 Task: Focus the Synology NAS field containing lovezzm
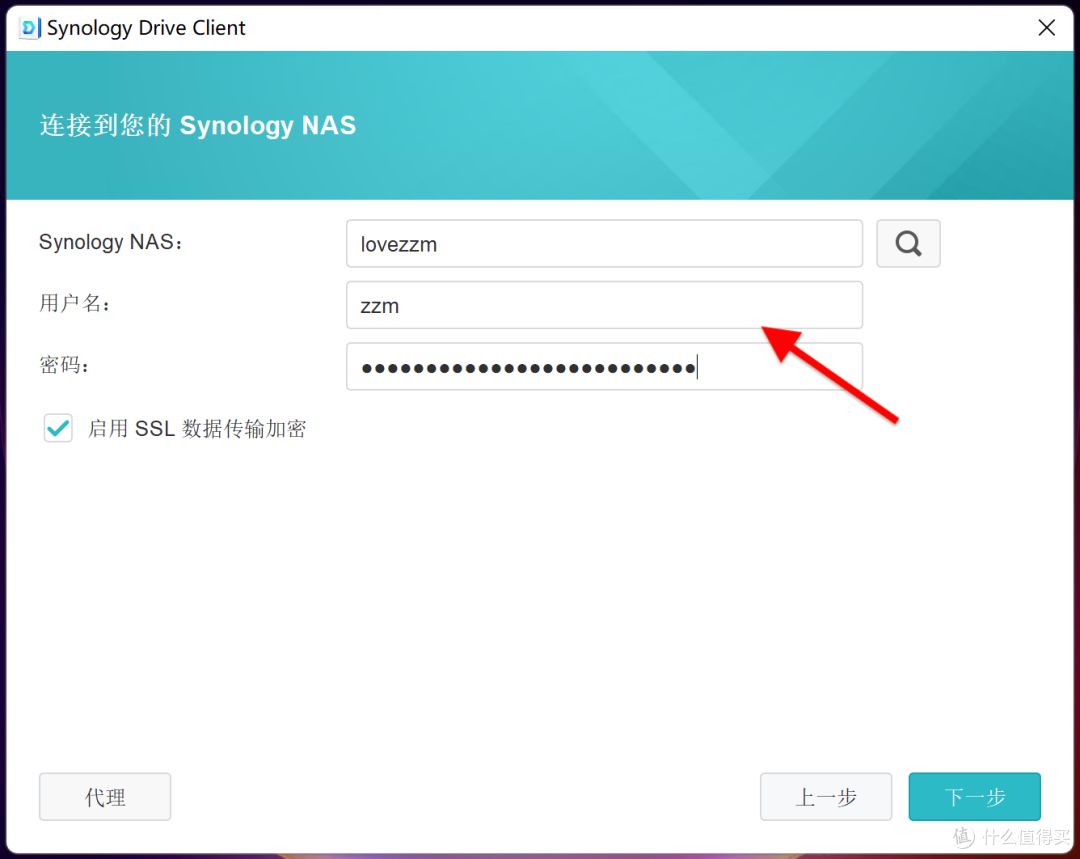point(603,244)
